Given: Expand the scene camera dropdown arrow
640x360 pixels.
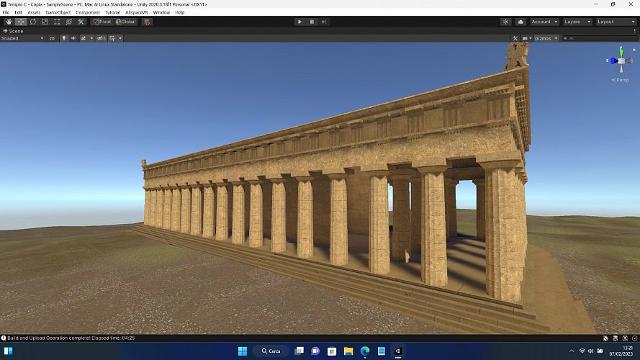Looking at the screenshot, I should (530, 38).
